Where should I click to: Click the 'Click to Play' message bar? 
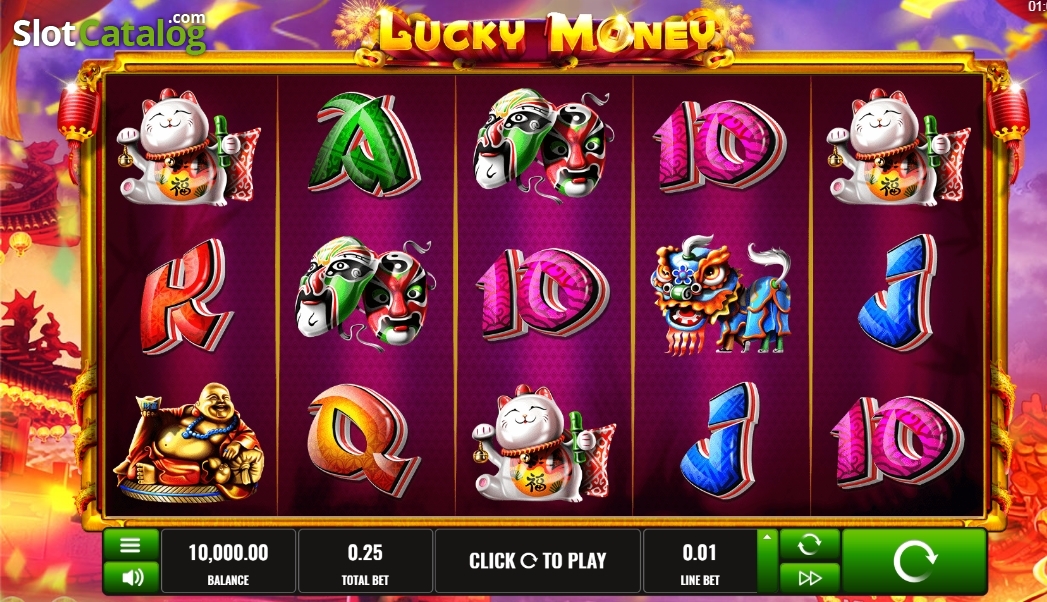pos(538,561)
